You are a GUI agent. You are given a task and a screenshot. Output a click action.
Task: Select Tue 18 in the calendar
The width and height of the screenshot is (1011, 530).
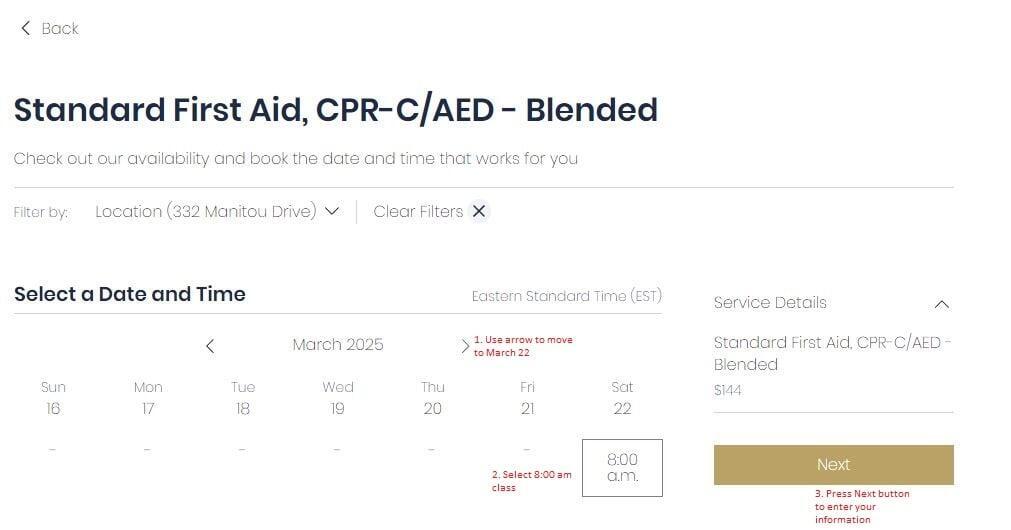[x=242, y=398]
